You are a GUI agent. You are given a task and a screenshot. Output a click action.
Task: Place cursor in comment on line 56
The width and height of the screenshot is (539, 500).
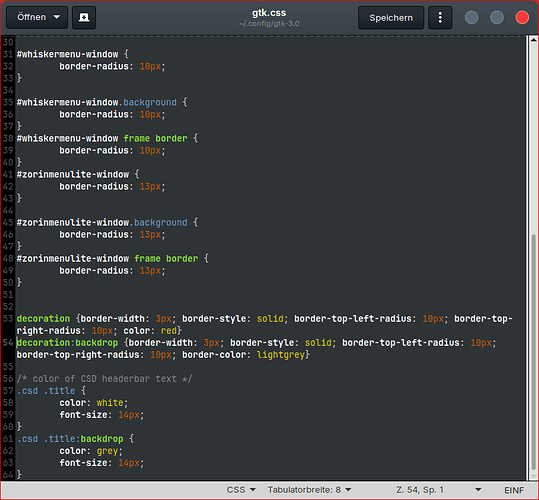104,379
